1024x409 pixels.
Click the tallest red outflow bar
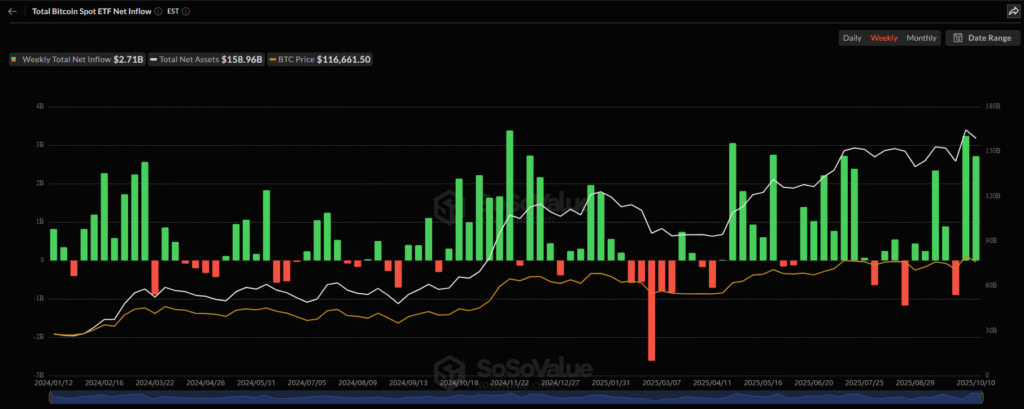[x=651, y=310]
